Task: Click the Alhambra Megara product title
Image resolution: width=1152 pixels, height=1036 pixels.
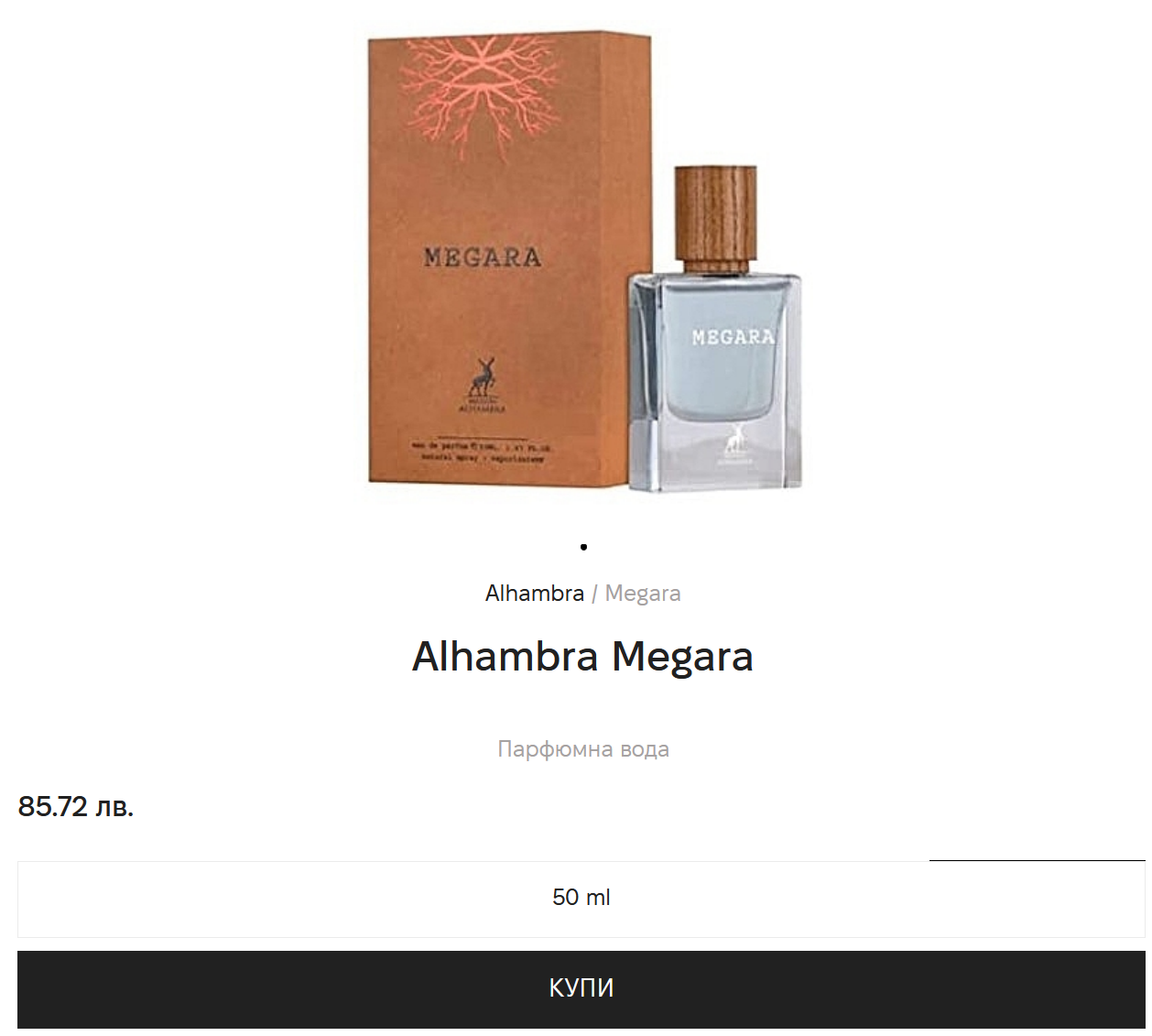Action: [582, 657]
